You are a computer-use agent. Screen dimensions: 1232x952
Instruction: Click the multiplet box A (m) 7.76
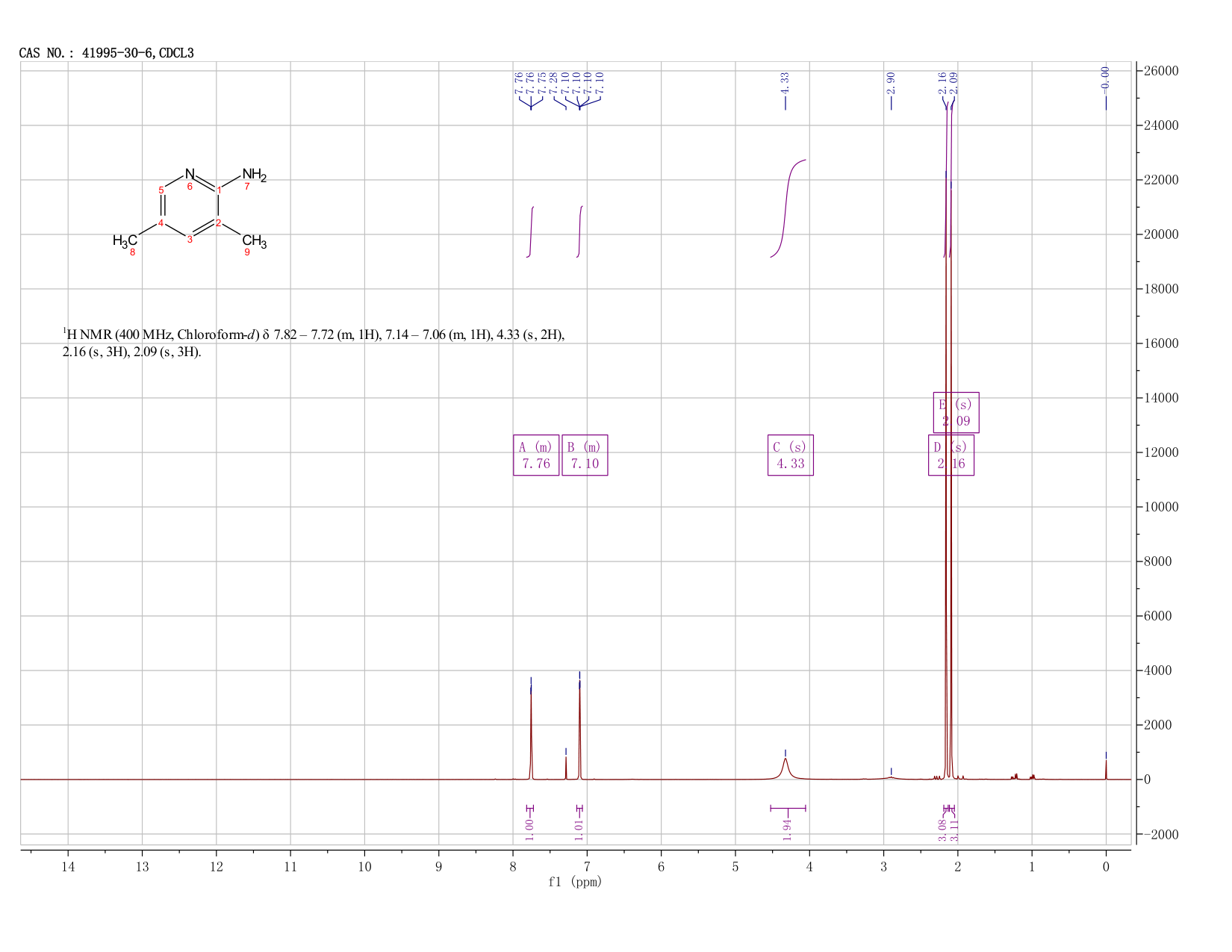[x=536, y=455]
